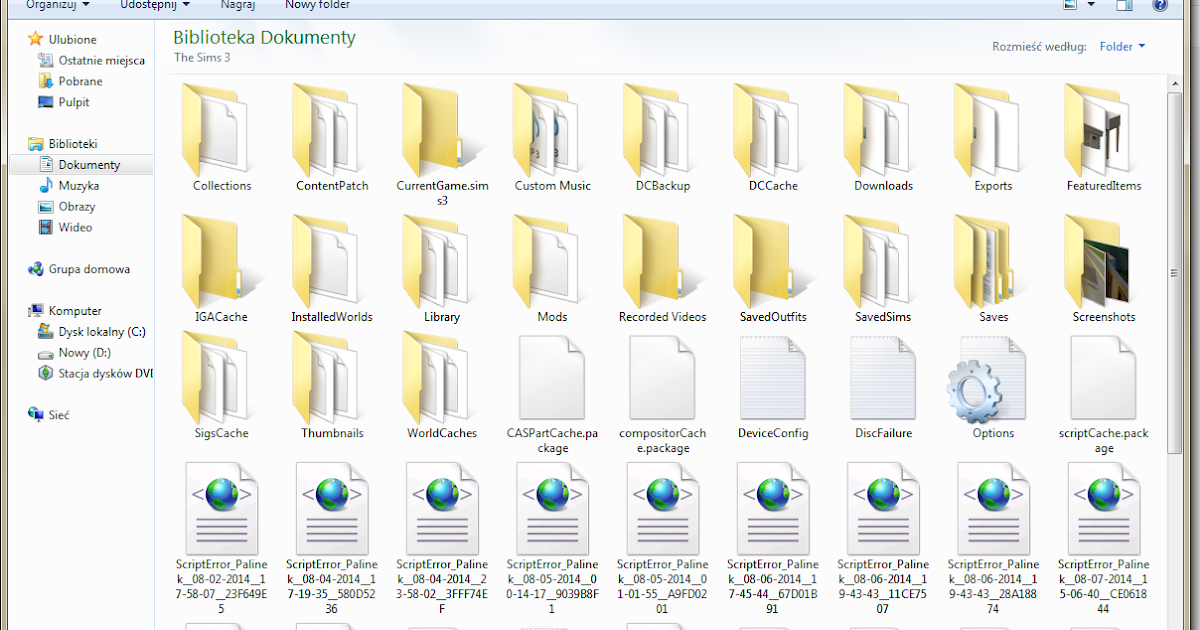The height and width of the screenshot is (630, 1200).
Task: Select the Exports folder
Action: point(993,138)
